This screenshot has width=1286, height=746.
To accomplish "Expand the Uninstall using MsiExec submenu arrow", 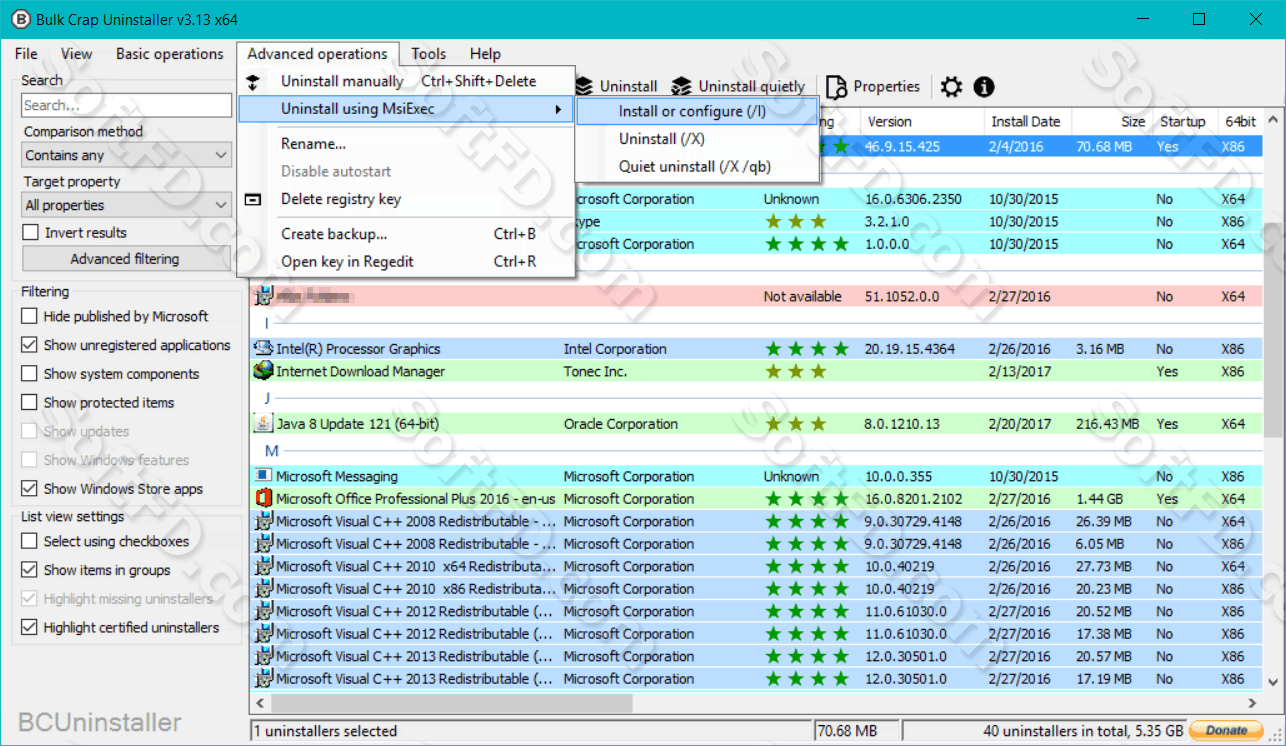I will pos(558,109).
